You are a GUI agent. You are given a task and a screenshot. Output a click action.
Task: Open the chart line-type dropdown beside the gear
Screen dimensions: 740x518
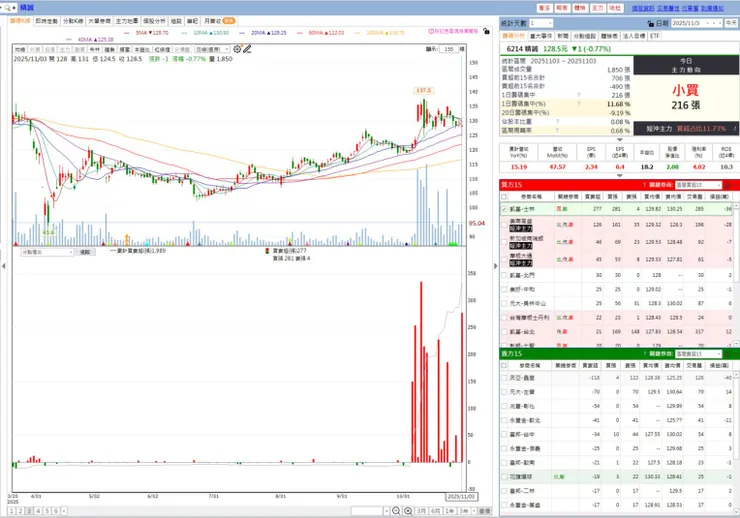[212, 50]
